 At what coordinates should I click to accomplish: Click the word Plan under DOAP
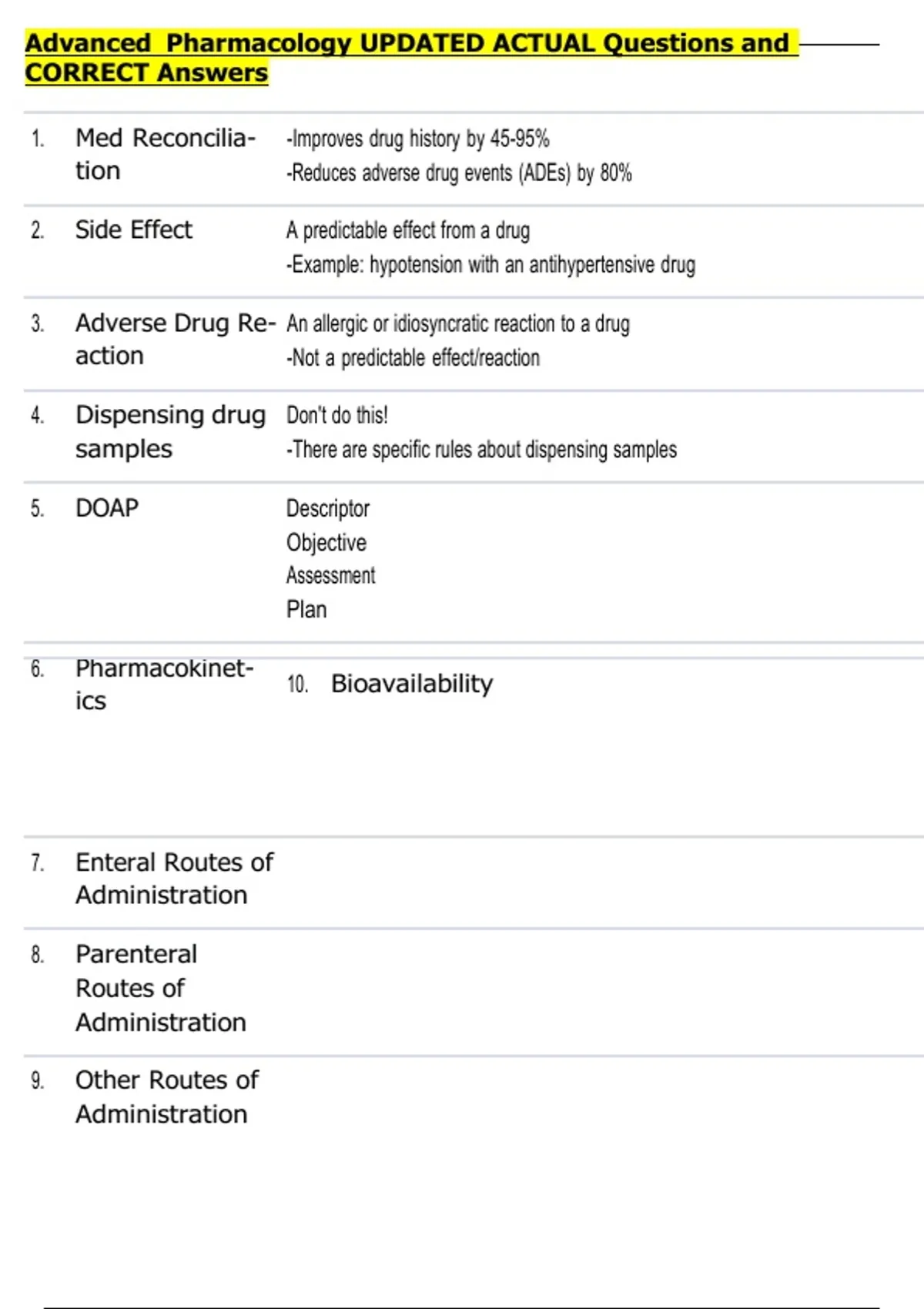pyautogui.click(x=306, y=609)
